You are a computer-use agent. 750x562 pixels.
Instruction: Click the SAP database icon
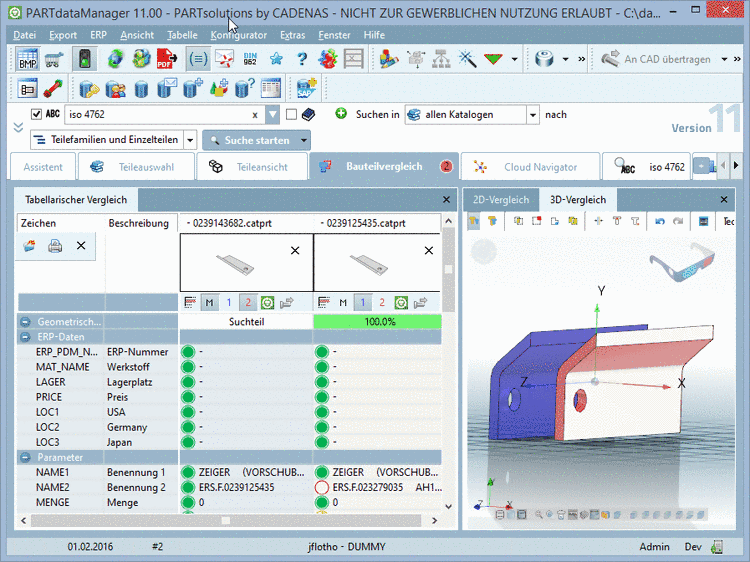point(306,88)
